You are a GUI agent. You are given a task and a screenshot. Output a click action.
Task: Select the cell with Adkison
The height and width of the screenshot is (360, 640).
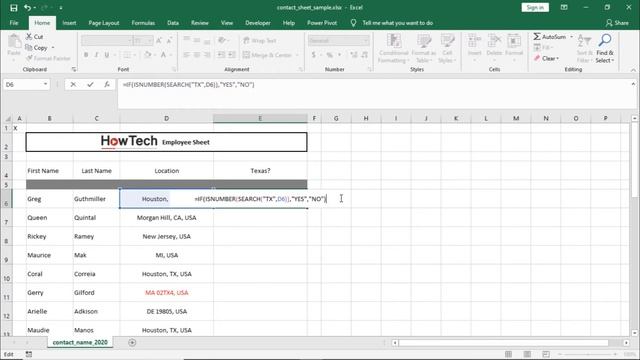point(96,311)
